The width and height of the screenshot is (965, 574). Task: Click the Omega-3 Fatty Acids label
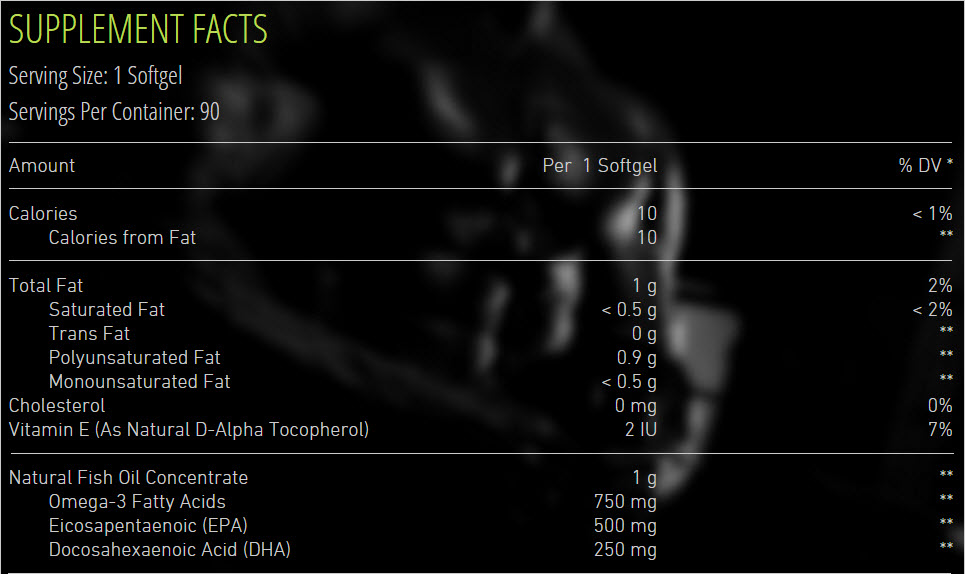(x=137, y=502)
